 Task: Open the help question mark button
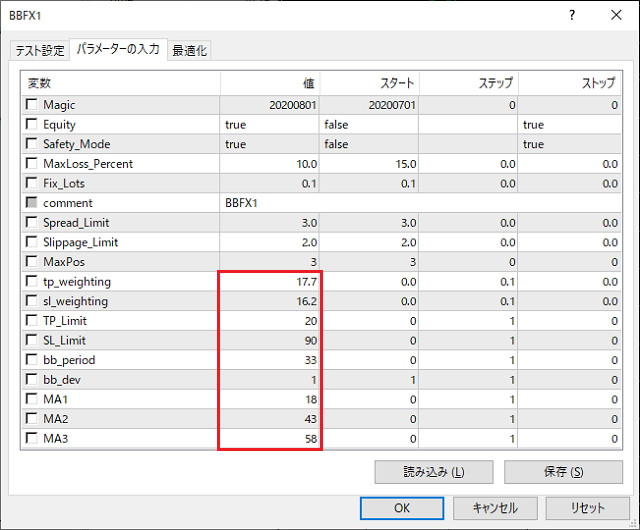(572, 15)
